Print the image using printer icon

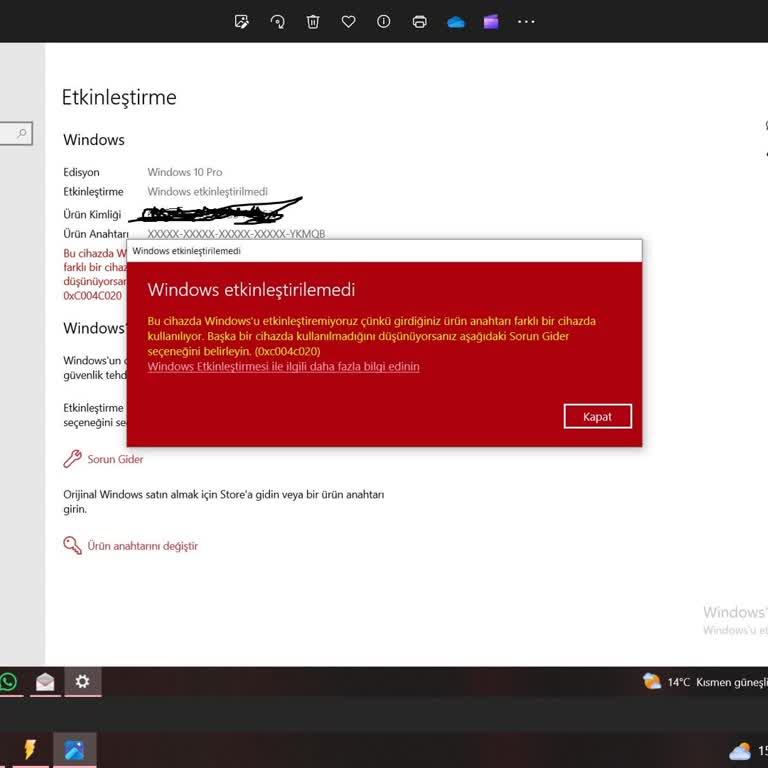click(x=419, y=22)
